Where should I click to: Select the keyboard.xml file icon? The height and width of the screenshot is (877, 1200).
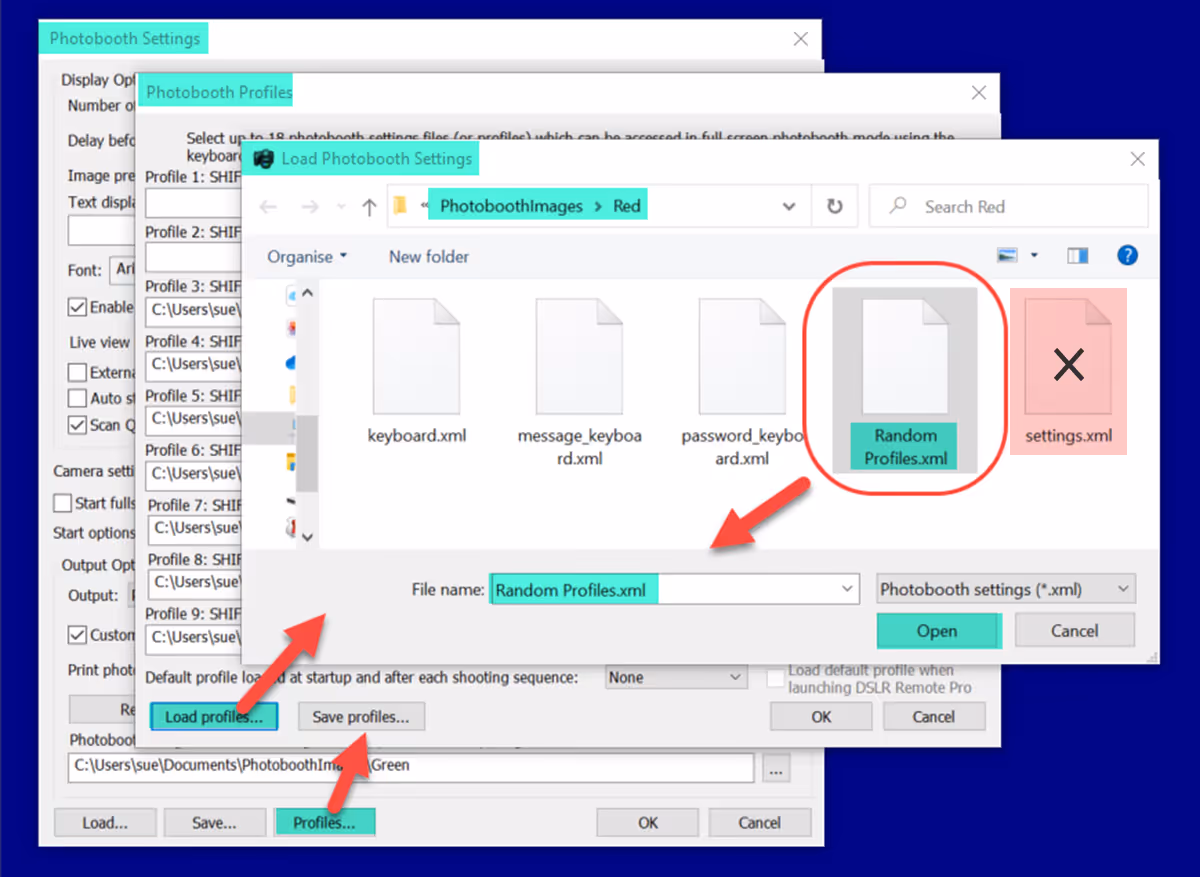click(417, 356)
